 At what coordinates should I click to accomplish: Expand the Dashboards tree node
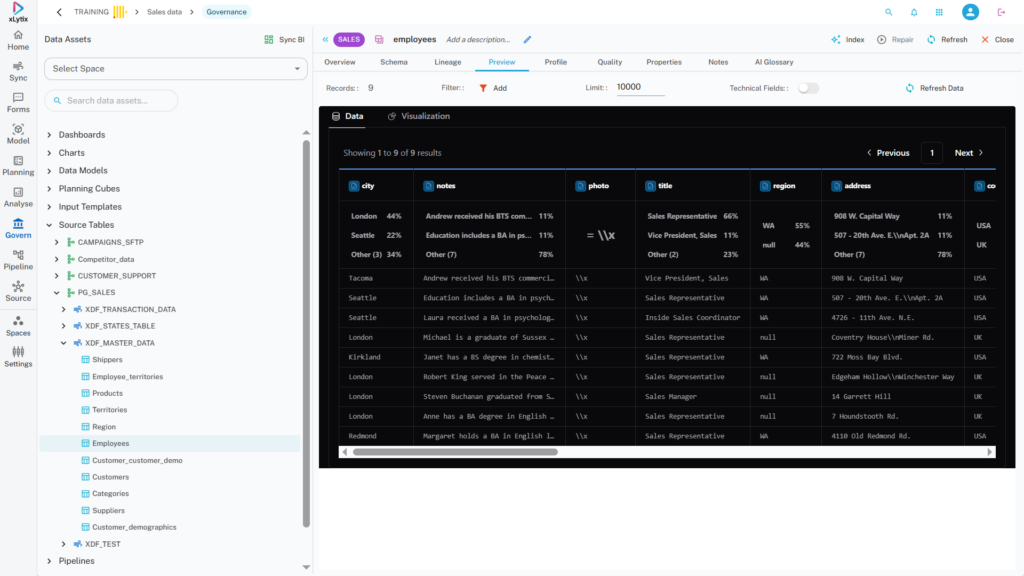tap(50, 135)
